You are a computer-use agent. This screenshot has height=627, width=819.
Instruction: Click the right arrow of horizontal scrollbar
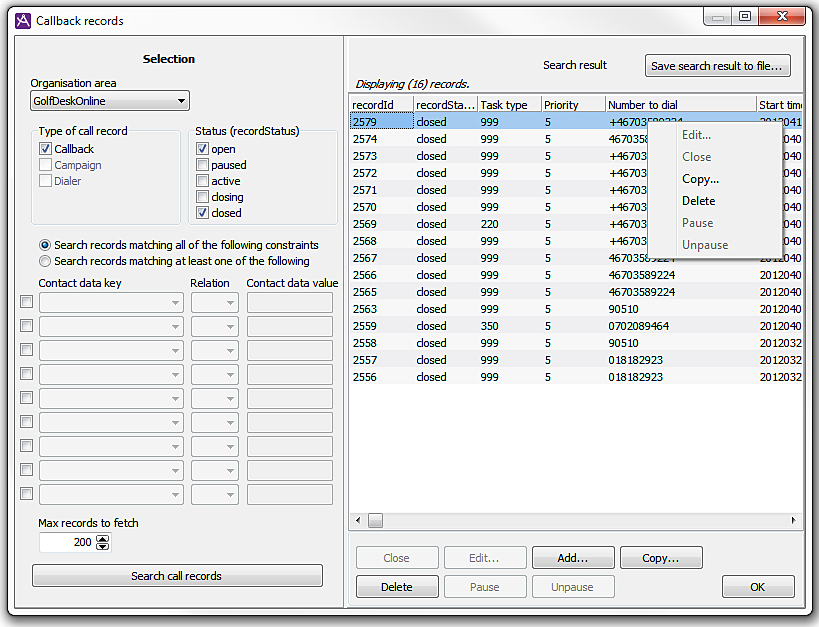795,520
